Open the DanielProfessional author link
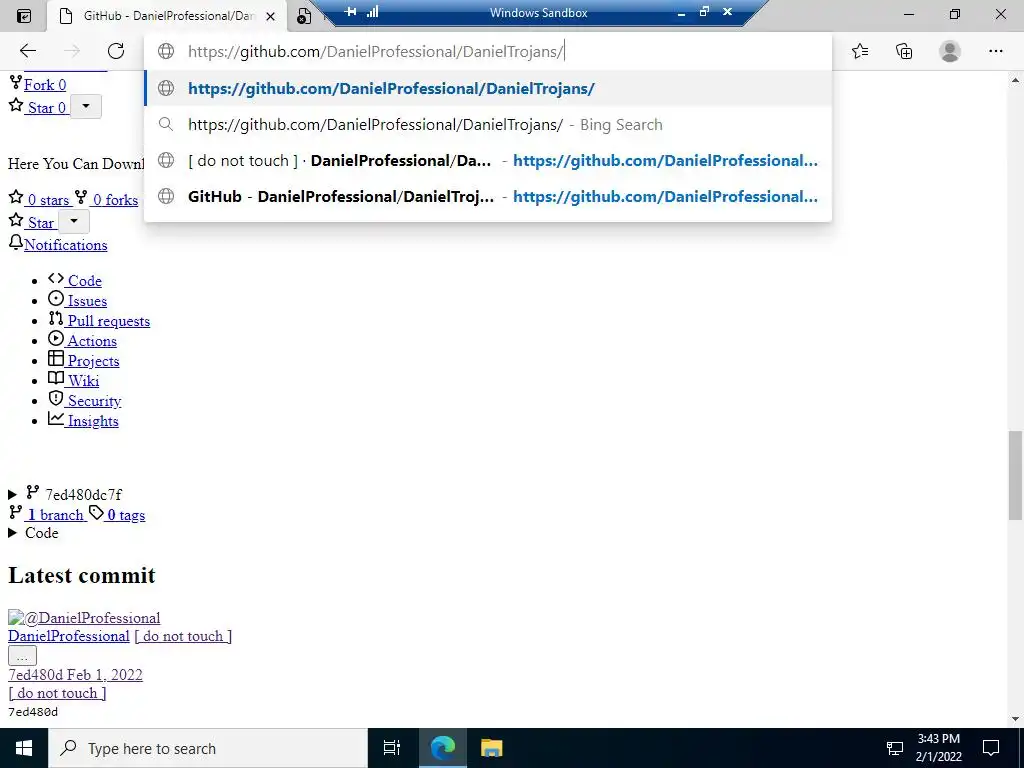1024x768 pixels. click(69, 636)
